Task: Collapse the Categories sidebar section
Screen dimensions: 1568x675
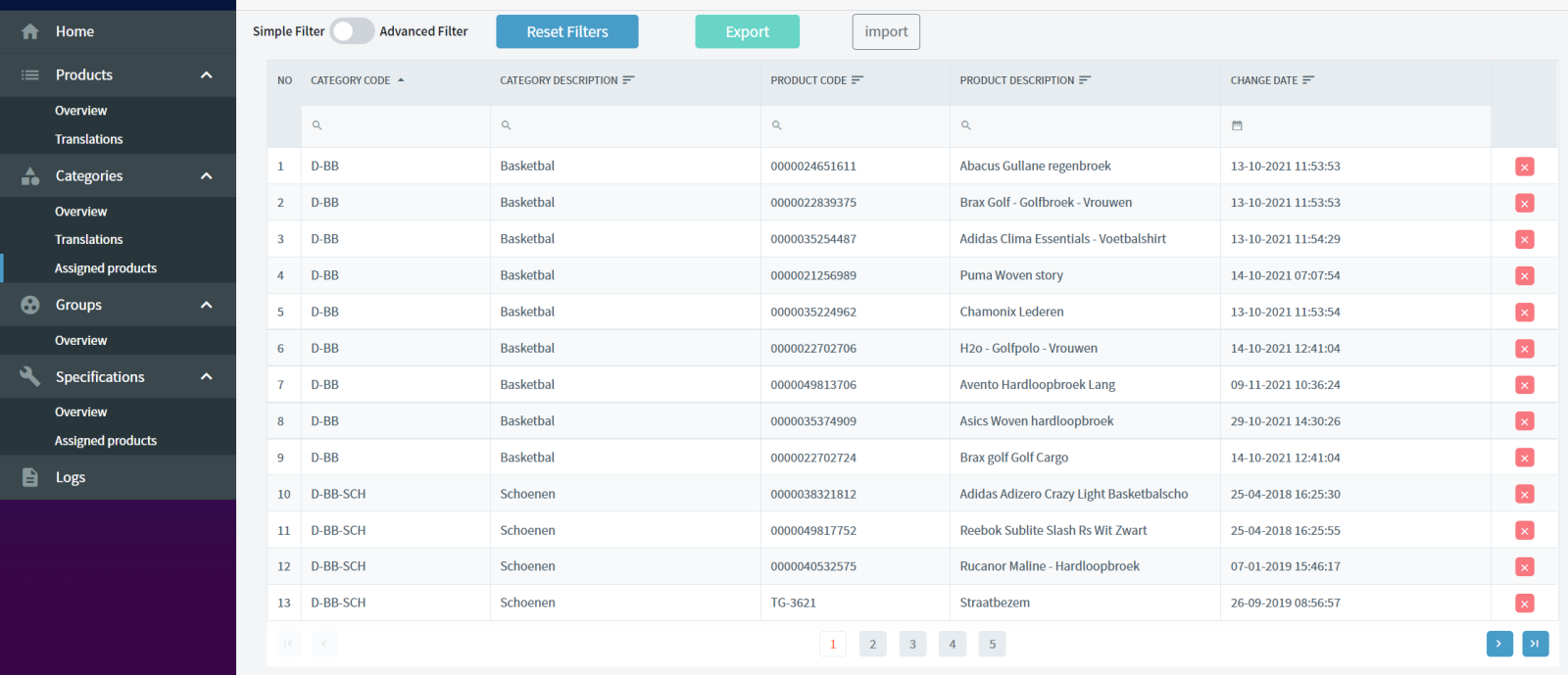Action: (206, 176)
